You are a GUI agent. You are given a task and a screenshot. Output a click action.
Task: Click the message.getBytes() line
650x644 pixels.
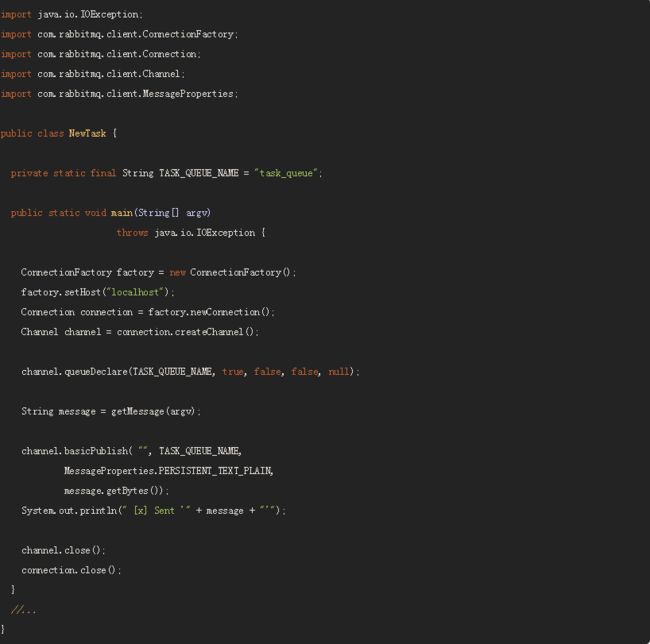pyautogui.click(x=116, y=491)
